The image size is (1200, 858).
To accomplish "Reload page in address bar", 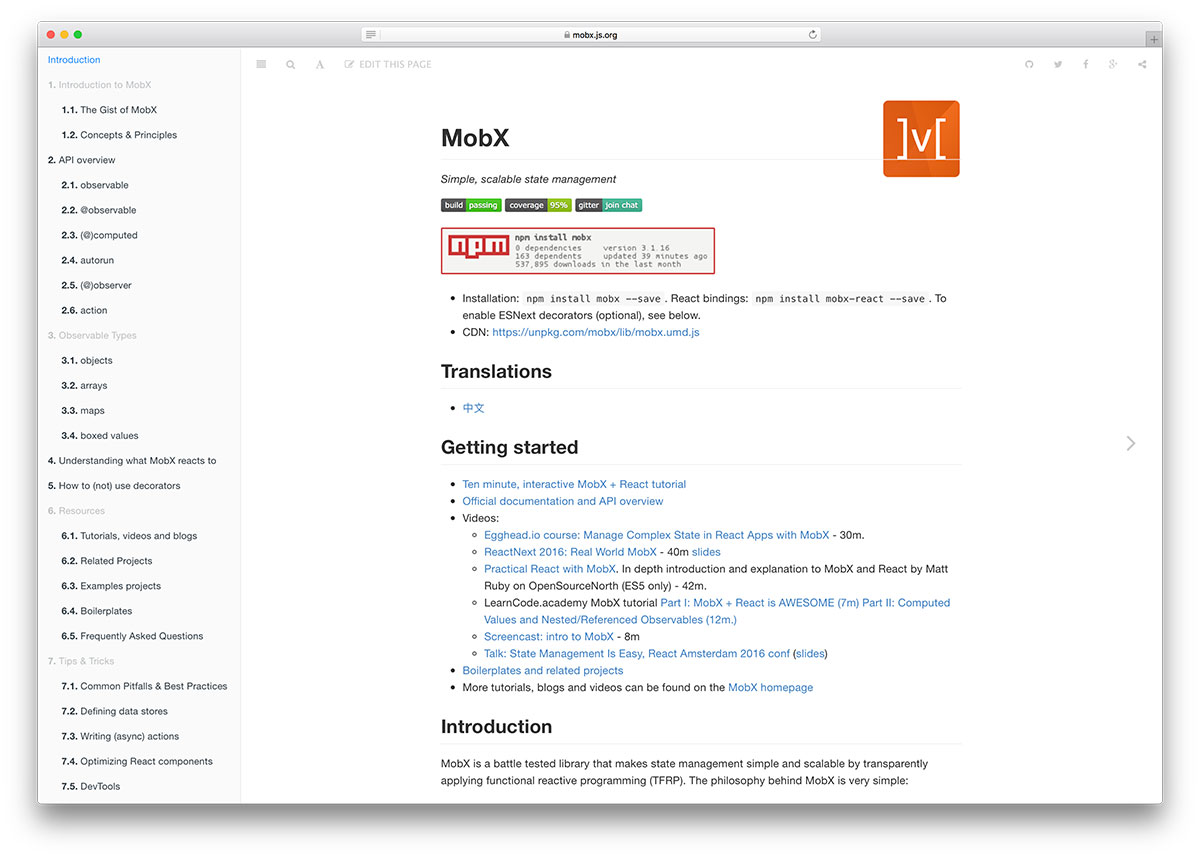I will 813,34.
